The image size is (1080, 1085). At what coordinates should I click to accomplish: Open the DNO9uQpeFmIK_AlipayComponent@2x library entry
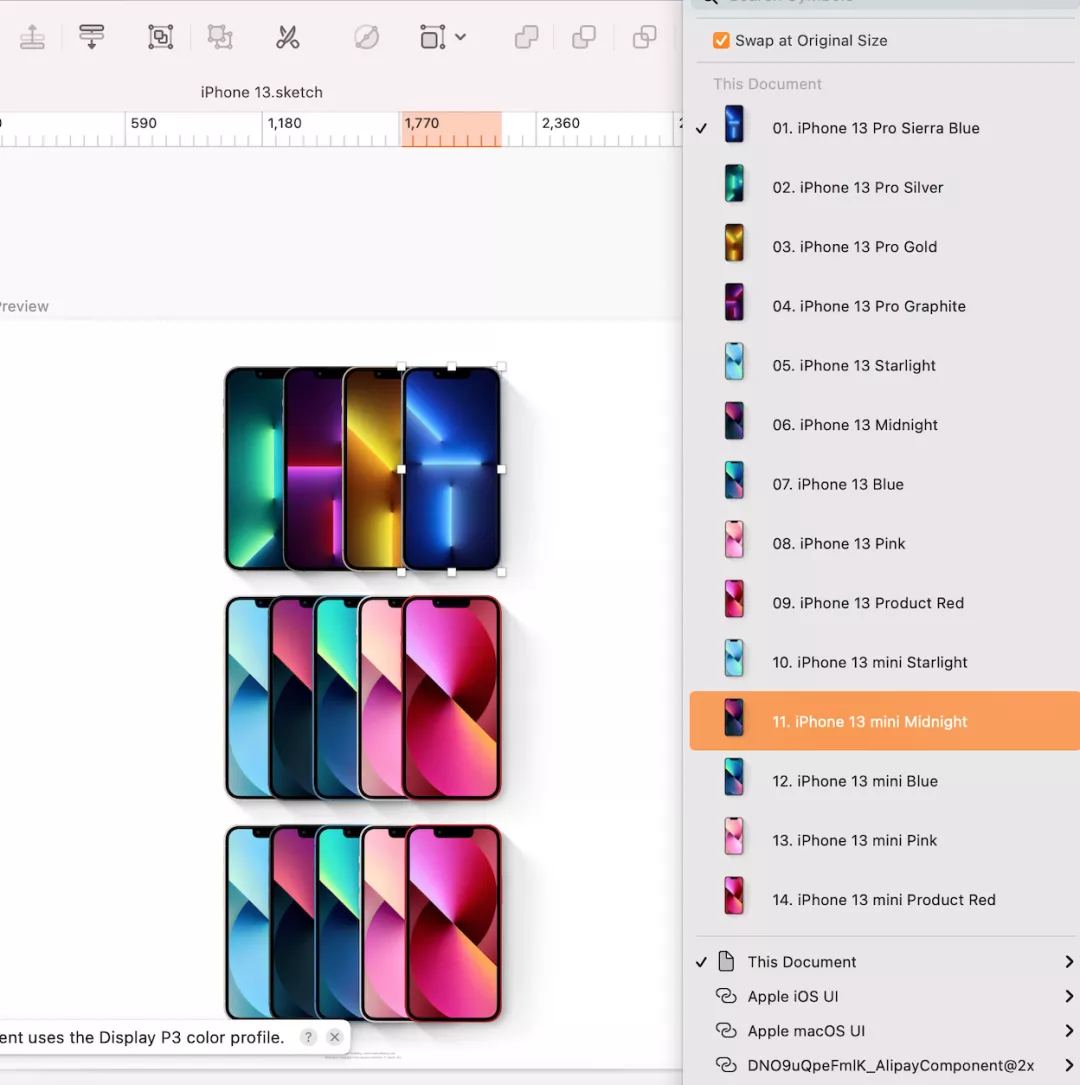tap(890, 1065)
